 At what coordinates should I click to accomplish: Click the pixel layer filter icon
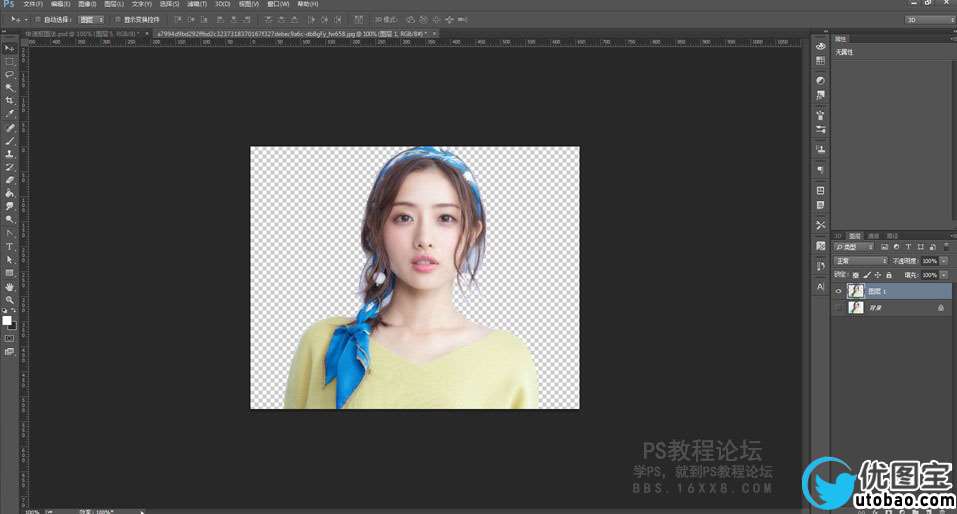click(884, 247)
